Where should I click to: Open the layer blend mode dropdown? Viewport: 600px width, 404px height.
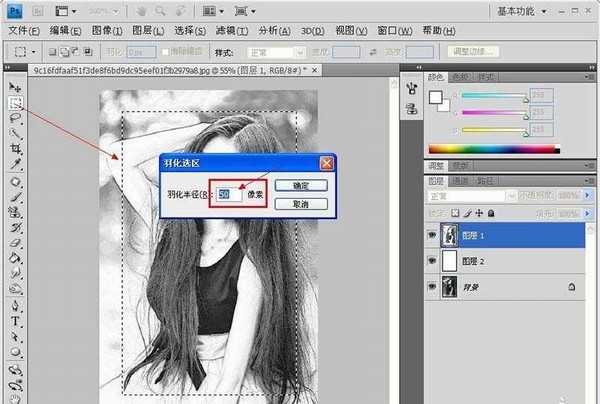[472, 196]
